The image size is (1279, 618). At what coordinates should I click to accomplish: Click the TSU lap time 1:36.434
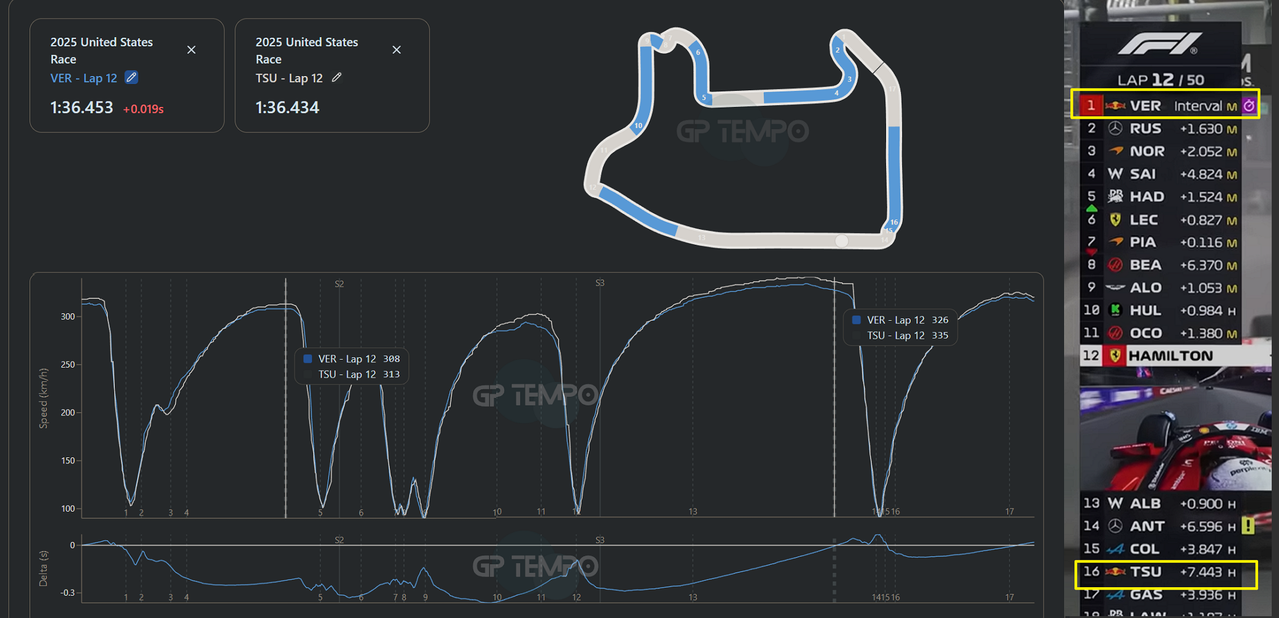(x=287, y=107)
